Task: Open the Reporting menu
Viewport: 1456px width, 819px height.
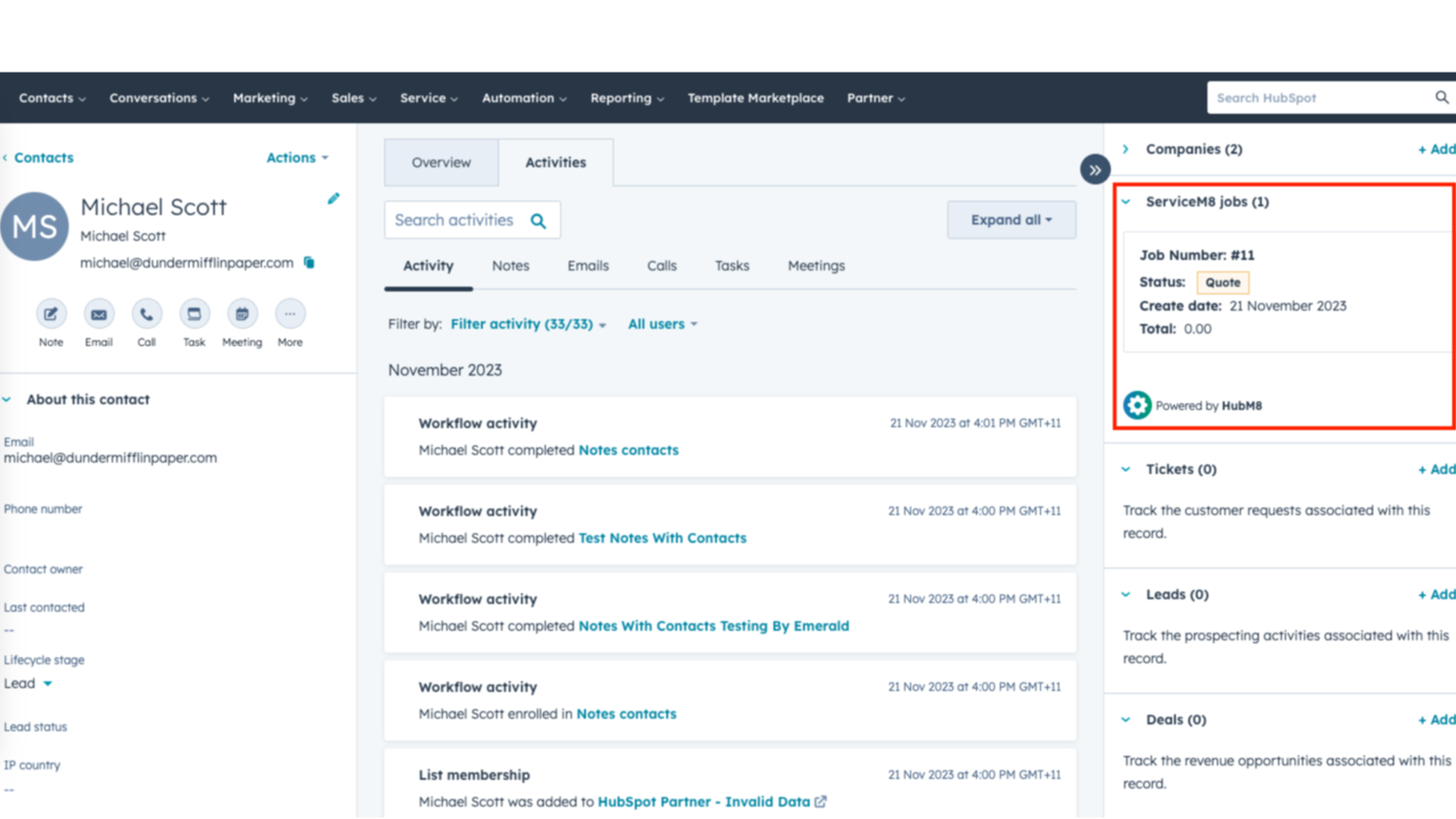Action: tap(626, 98)
